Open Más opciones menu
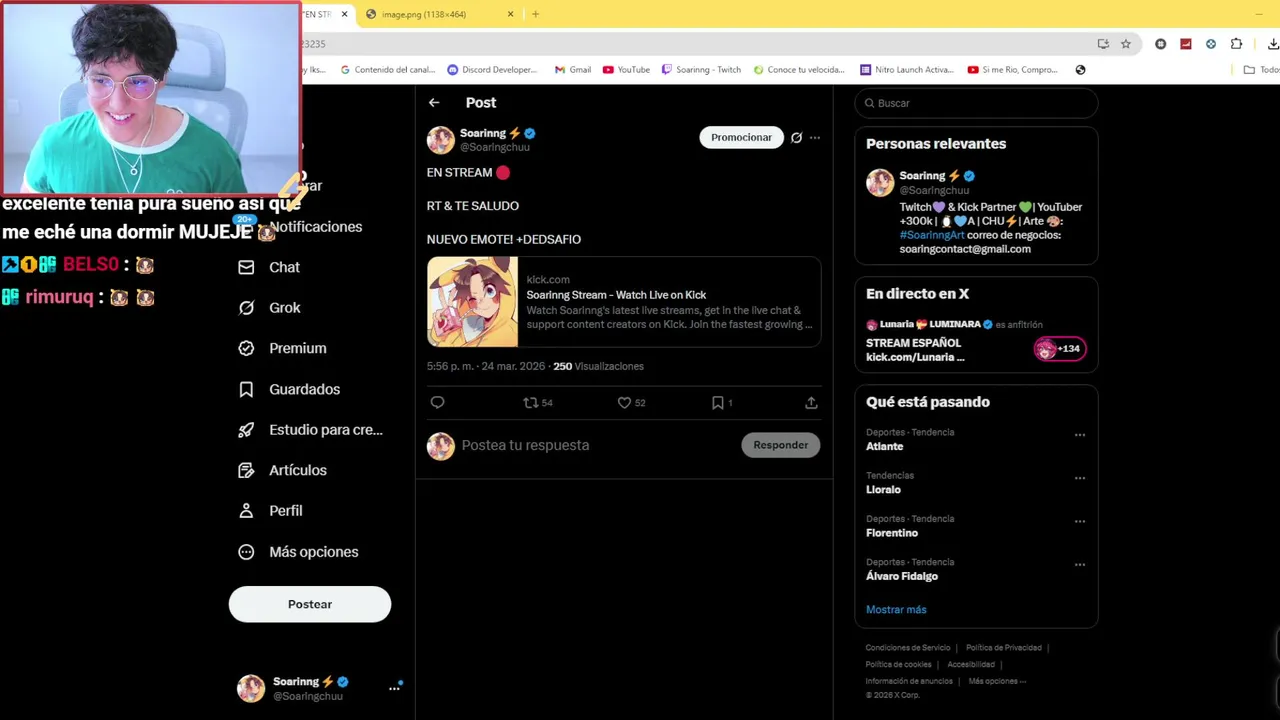The width and height of the screenshot is (1280, 720). coord(298,552)
